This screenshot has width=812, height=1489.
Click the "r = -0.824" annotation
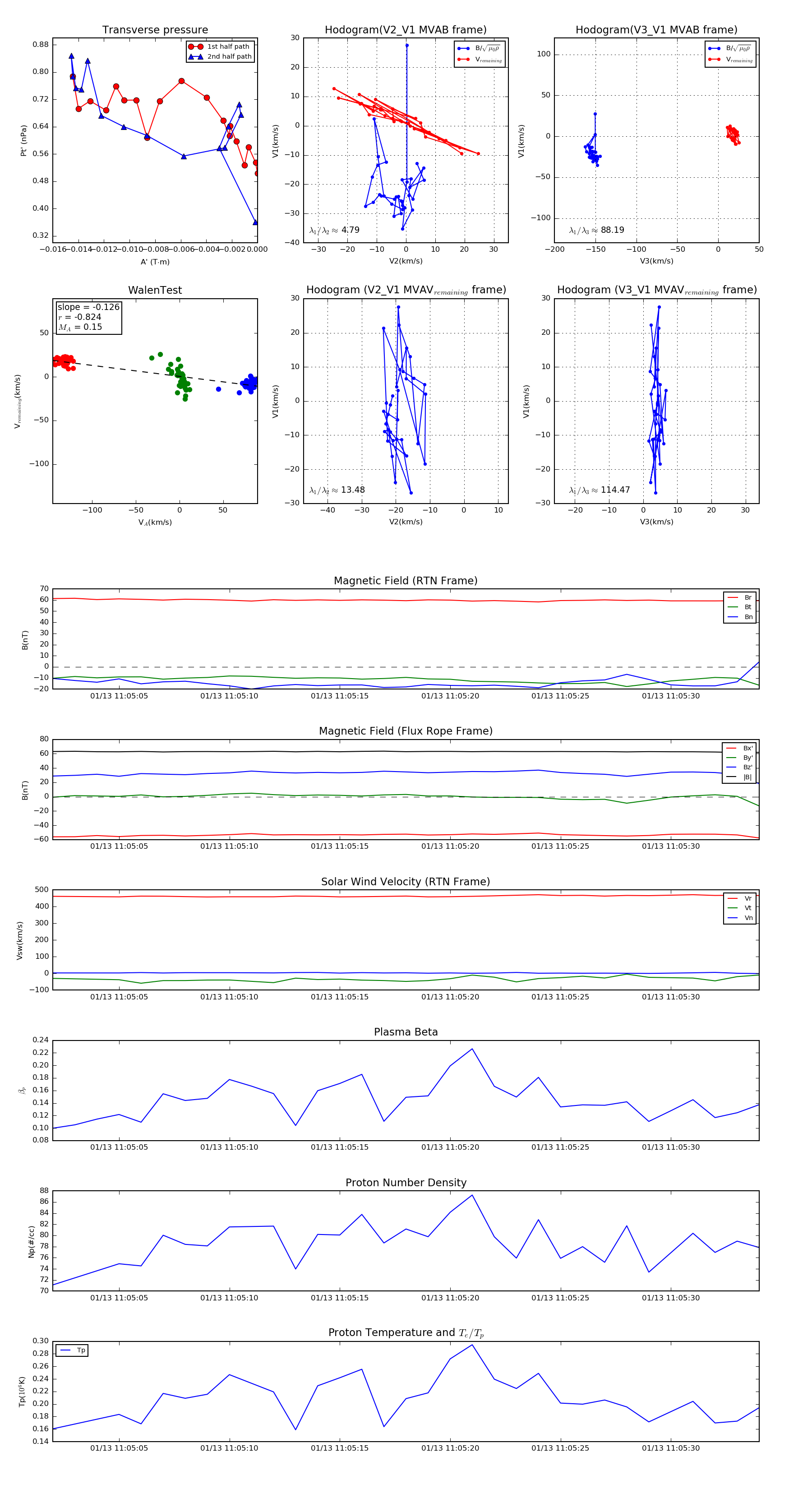pos(80,317)
